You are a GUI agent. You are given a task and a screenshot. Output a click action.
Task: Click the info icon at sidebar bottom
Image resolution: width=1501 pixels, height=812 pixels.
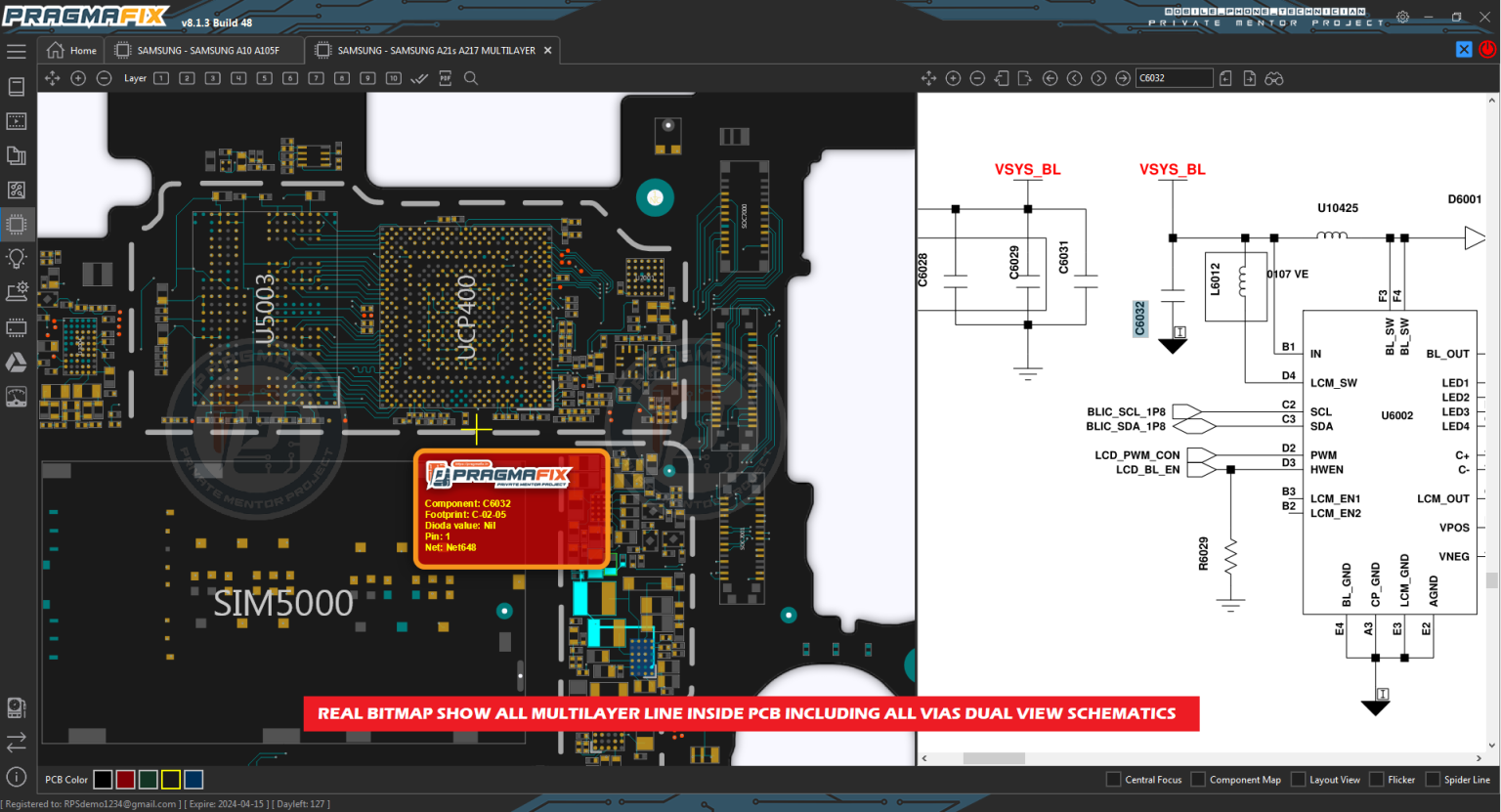pyautogui.click(x=17, y=777)
